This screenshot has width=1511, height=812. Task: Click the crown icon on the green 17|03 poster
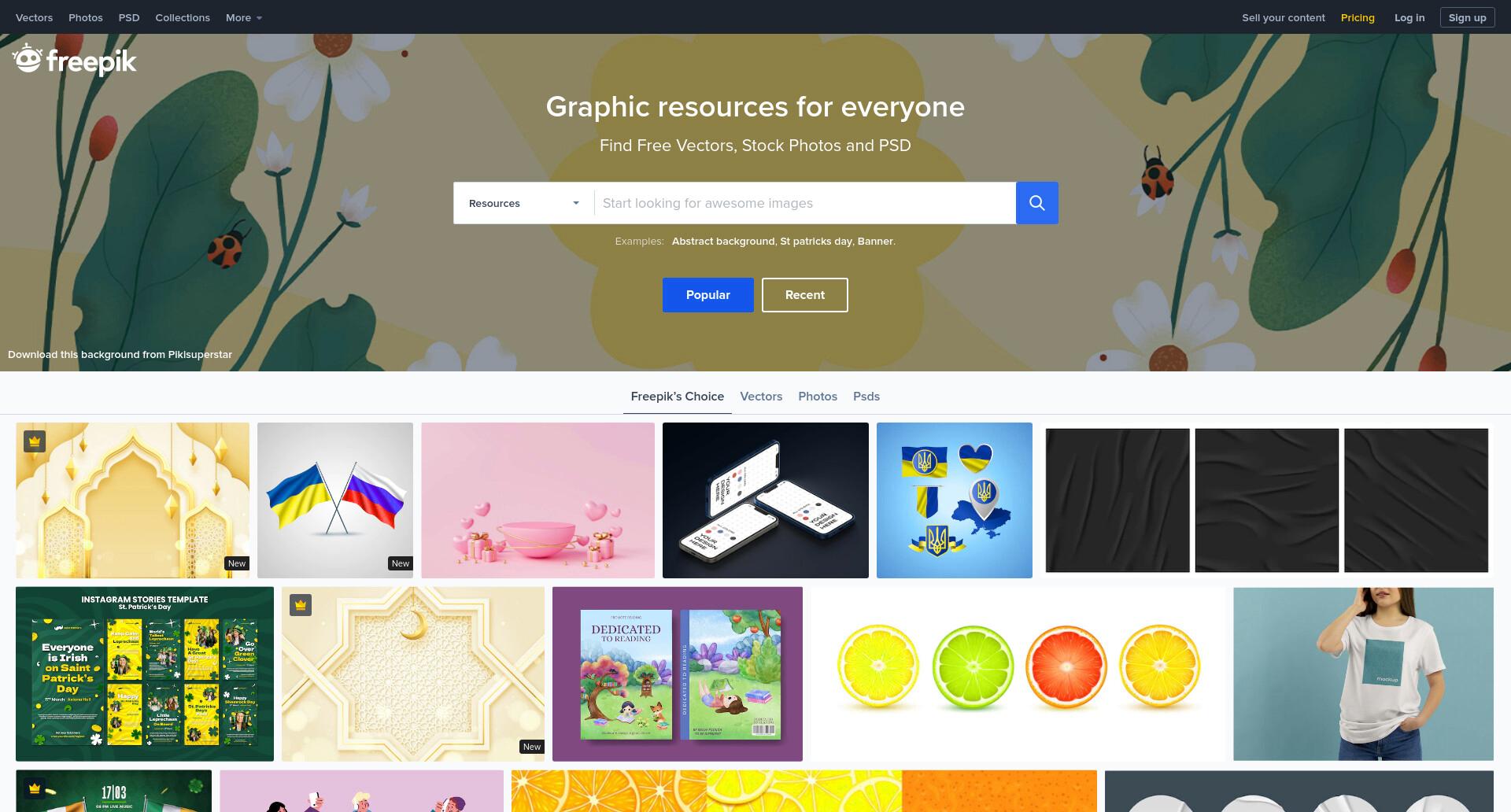(35, 788)
